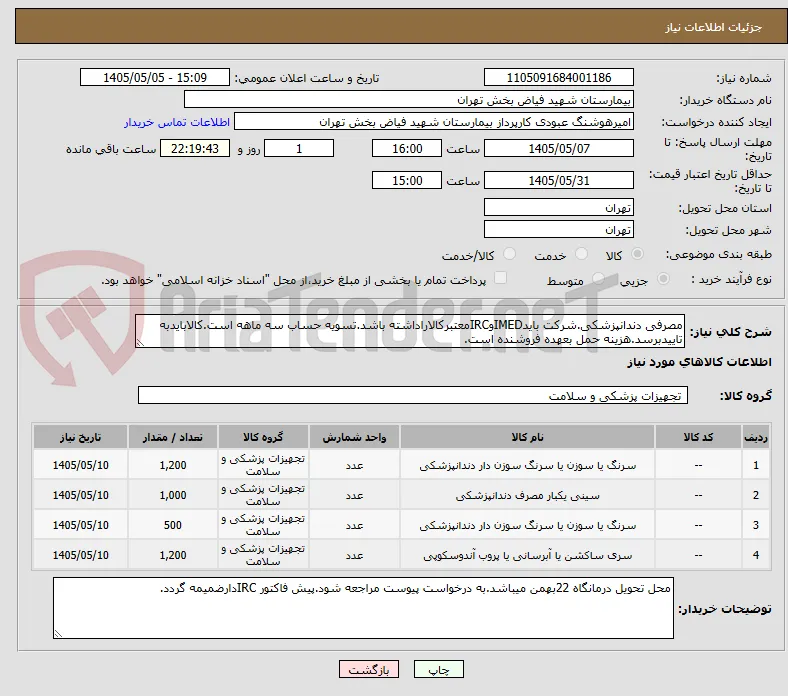Click the شماره نیاز number field

(558, 77)
